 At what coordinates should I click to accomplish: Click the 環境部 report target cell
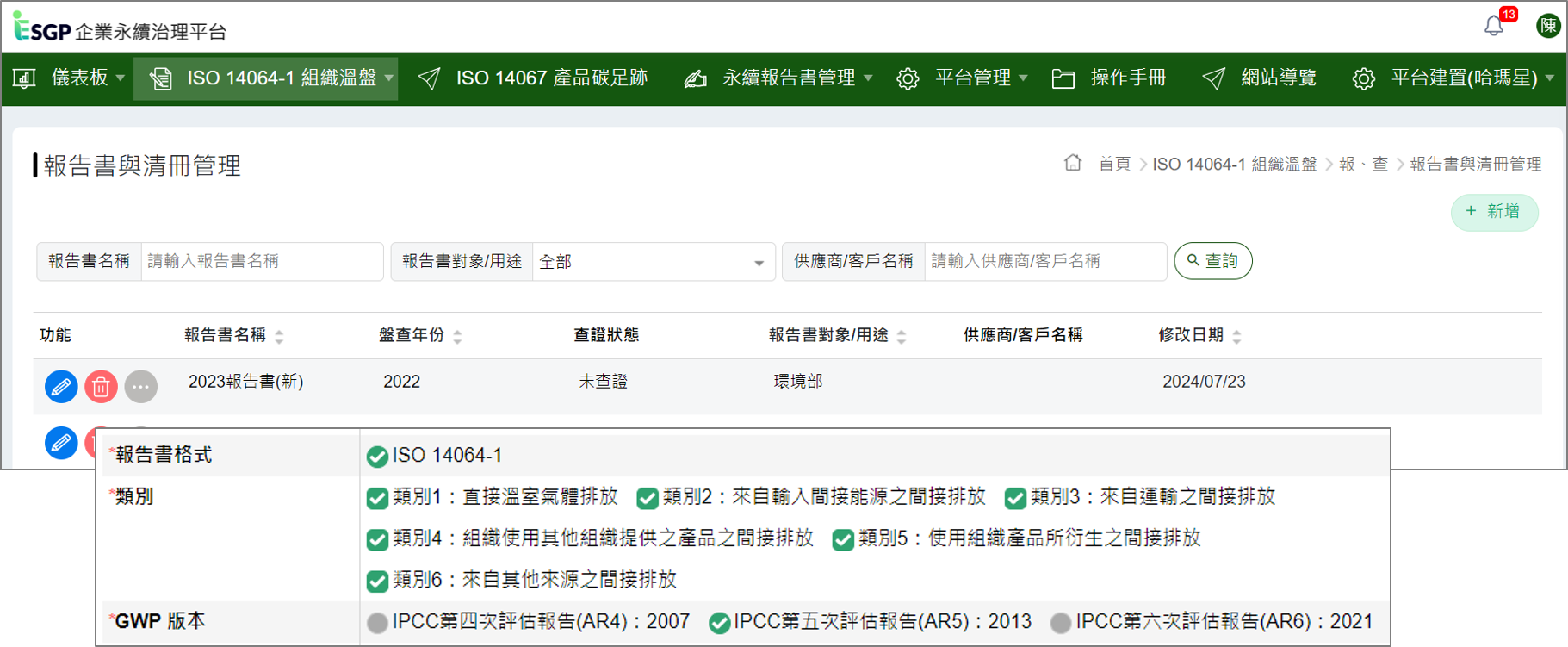click(798, 382)
